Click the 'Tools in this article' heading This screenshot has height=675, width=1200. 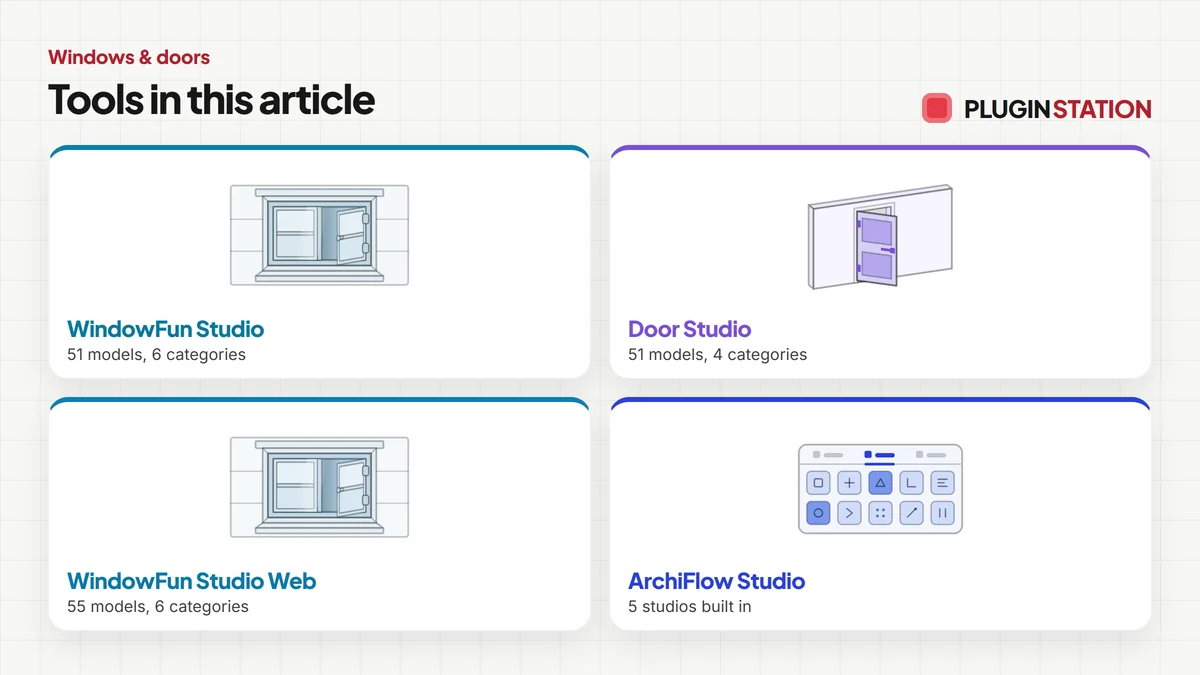[211, 100]
